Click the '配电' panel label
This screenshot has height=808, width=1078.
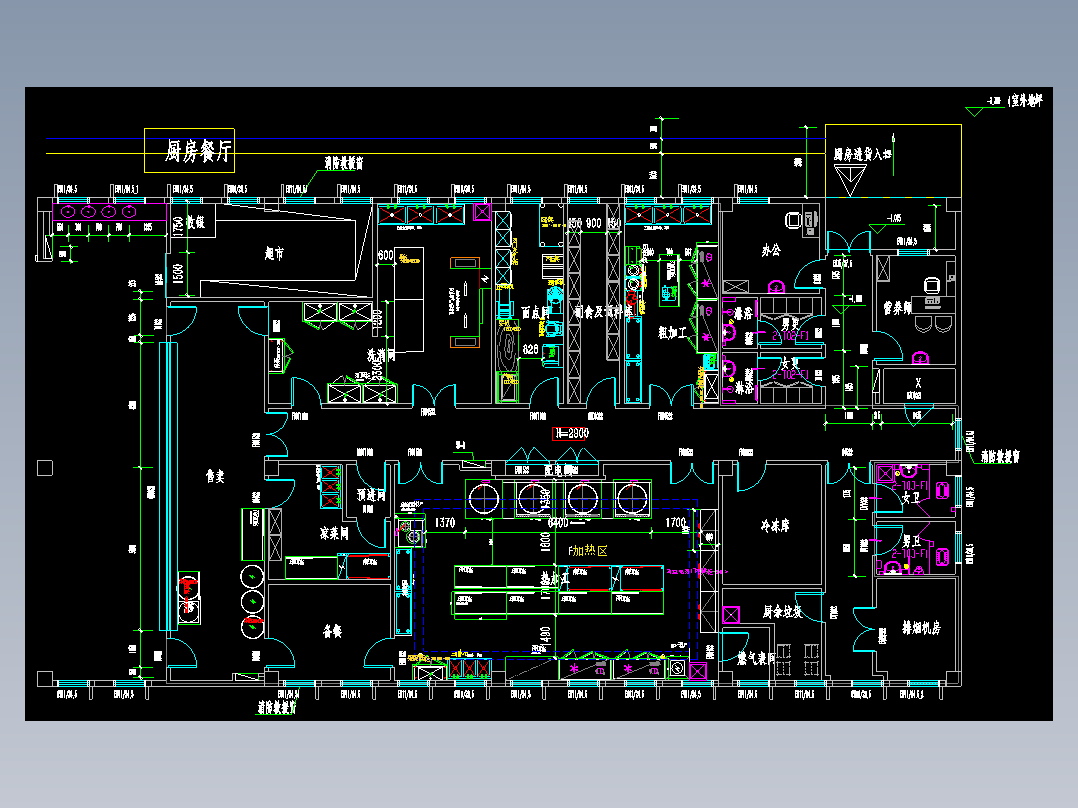tap(553, 471)
